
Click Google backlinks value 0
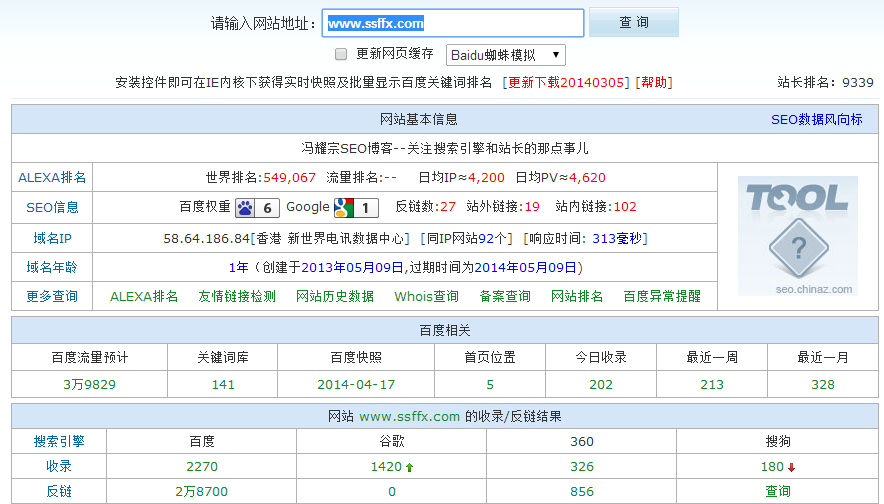pyautogui.click(x=392, y=491)
